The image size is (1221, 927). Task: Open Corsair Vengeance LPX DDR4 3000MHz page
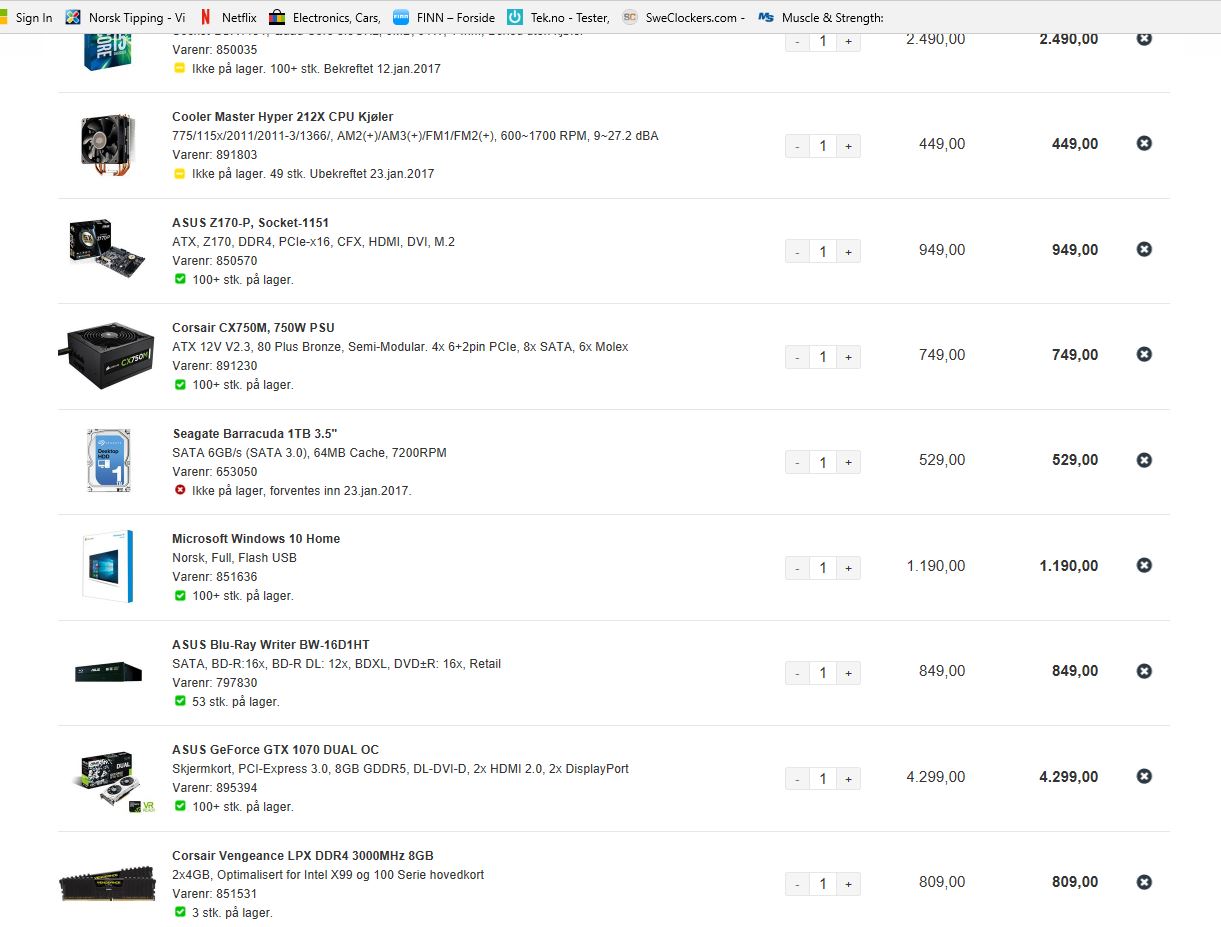[x=303, y=856]
